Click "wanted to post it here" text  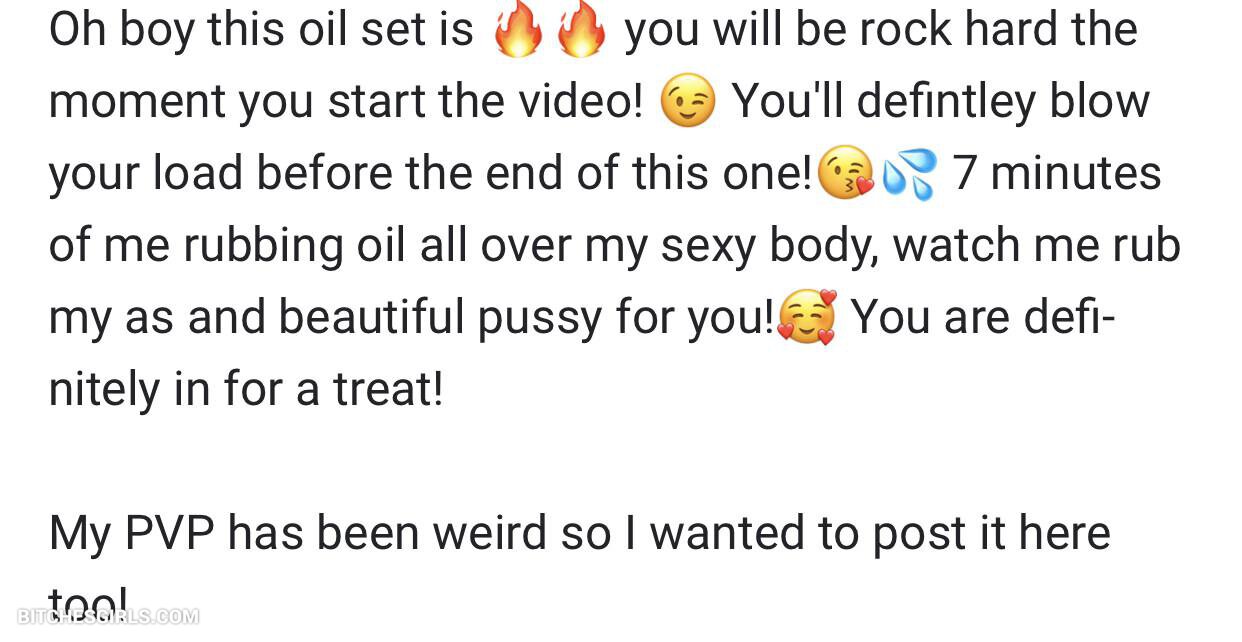point(880,533)
